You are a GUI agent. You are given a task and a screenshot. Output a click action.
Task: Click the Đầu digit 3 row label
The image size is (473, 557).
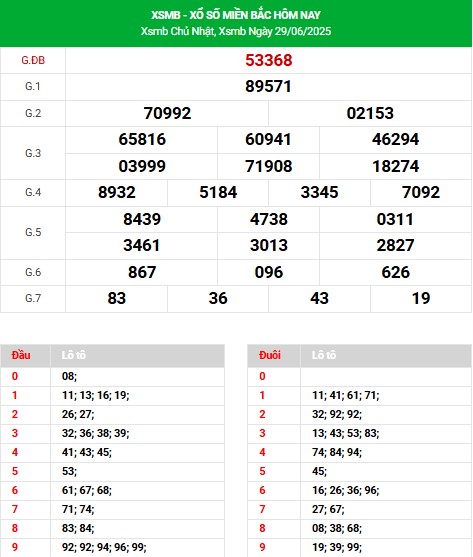click(15, 433)
